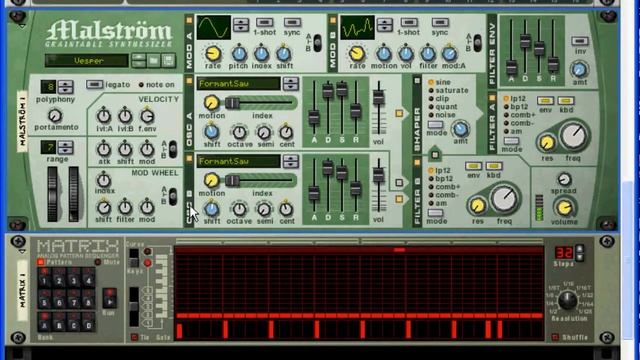Click the Filter B freq knob
The image size is (640, 360).
point(504,199)
